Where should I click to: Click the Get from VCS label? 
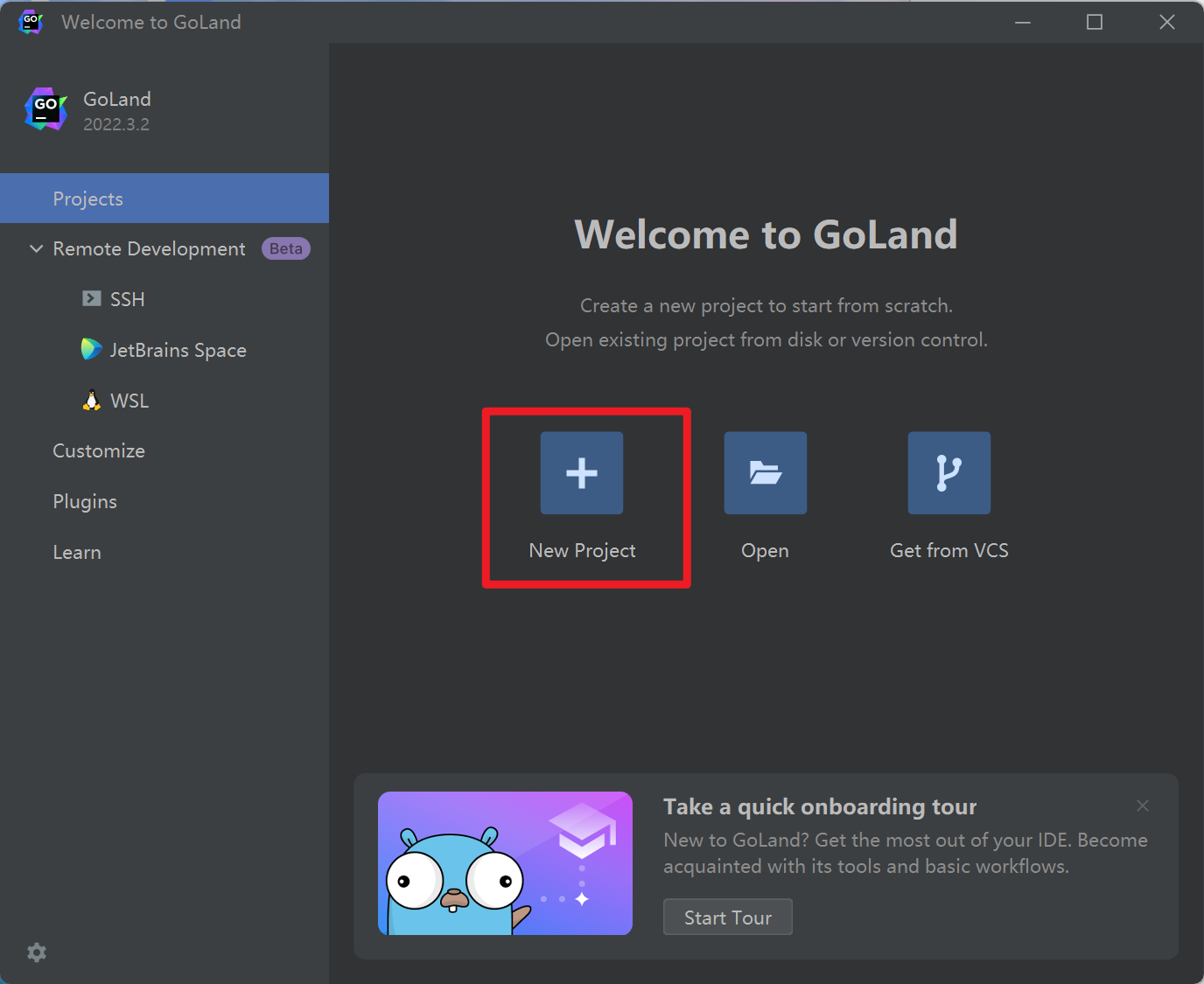tap(949, 550)
